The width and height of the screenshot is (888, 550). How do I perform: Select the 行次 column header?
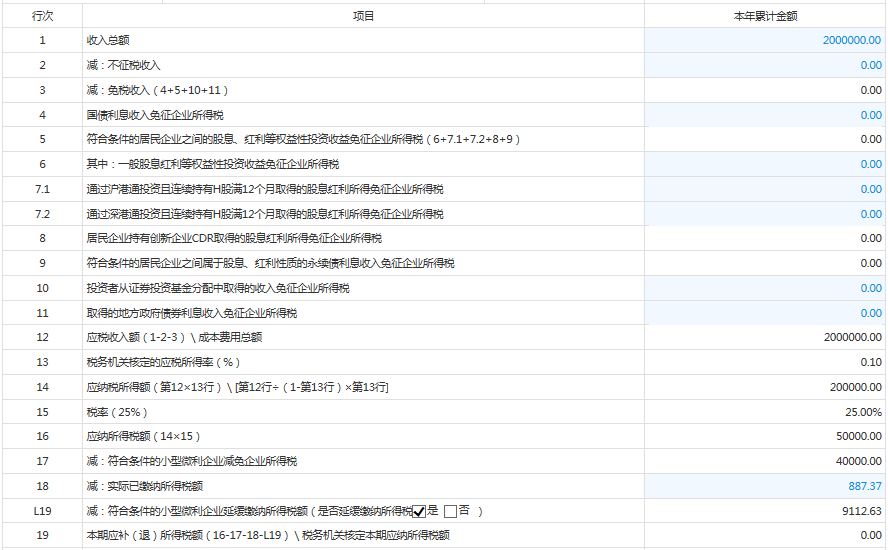click(x=42, y=16)
